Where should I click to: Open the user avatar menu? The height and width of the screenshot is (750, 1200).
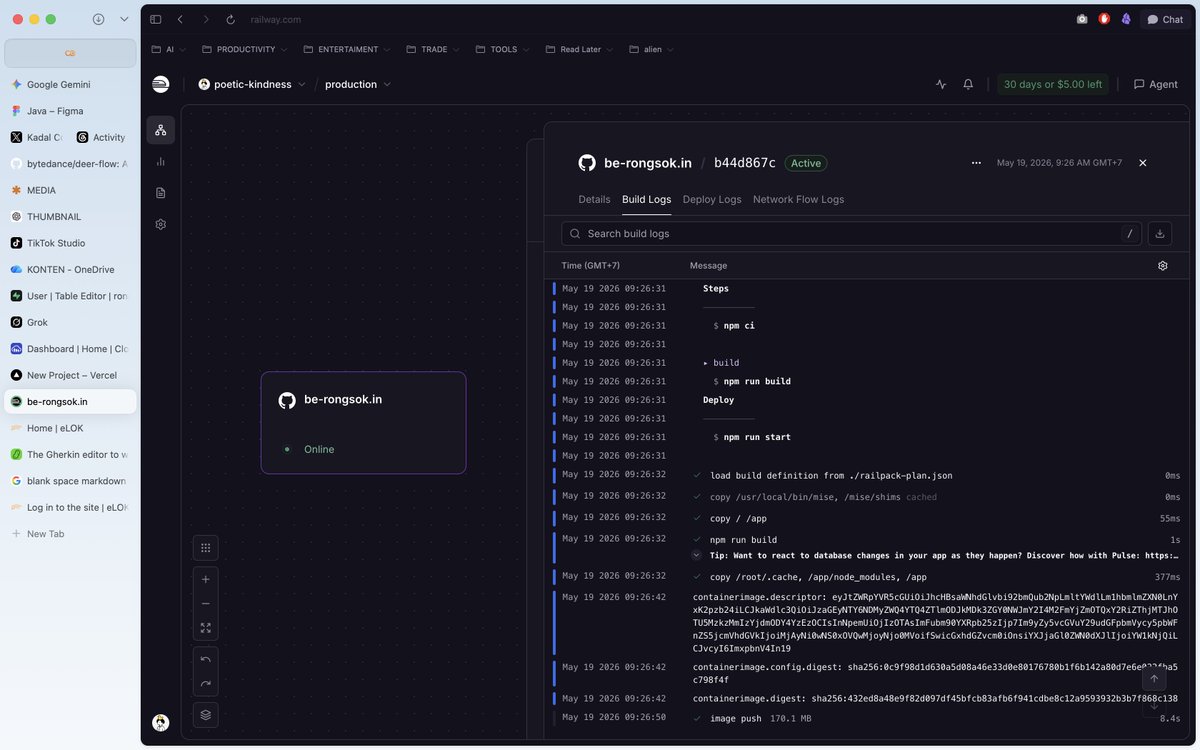click(160, 722)
